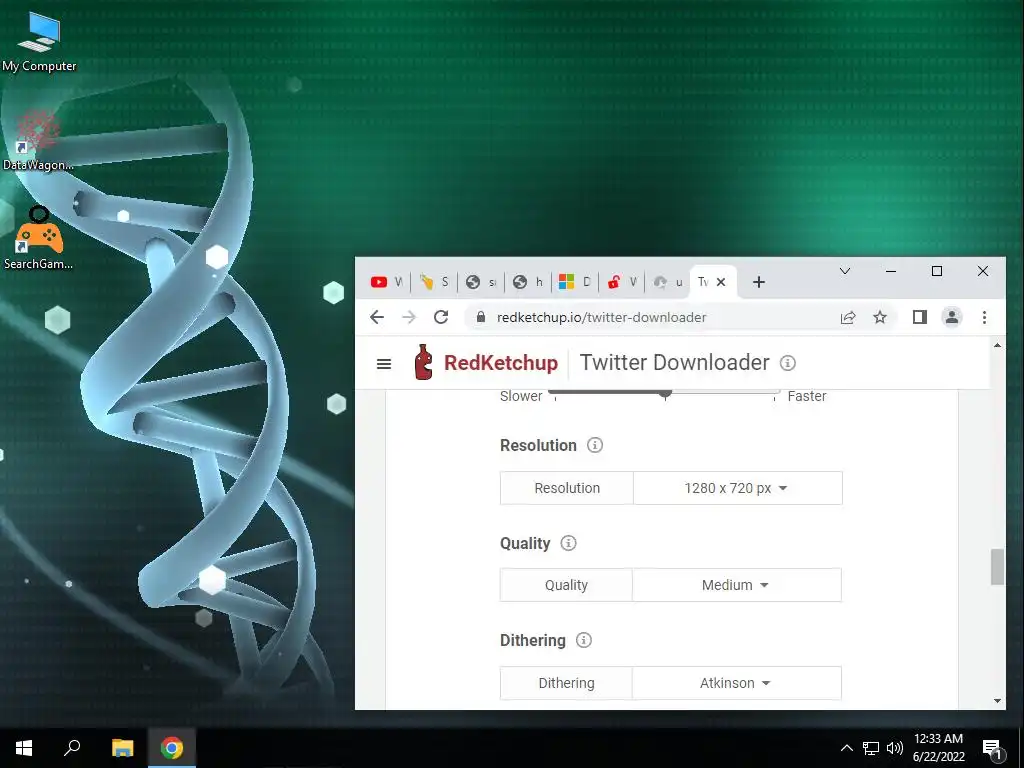Switch to the globe tab labeled si
Viewport: 1024px width, 768px height.
[x=481, y=282]
